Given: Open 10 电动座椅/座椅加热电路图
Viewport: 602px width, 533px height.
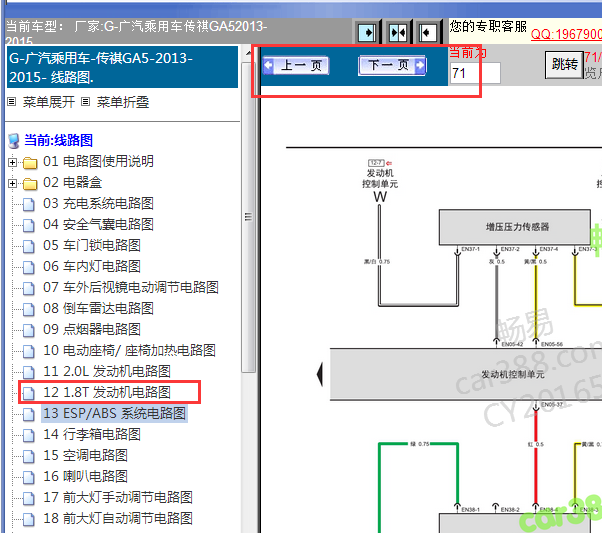Looking at the screenshot, I should (x=129, y=350).
